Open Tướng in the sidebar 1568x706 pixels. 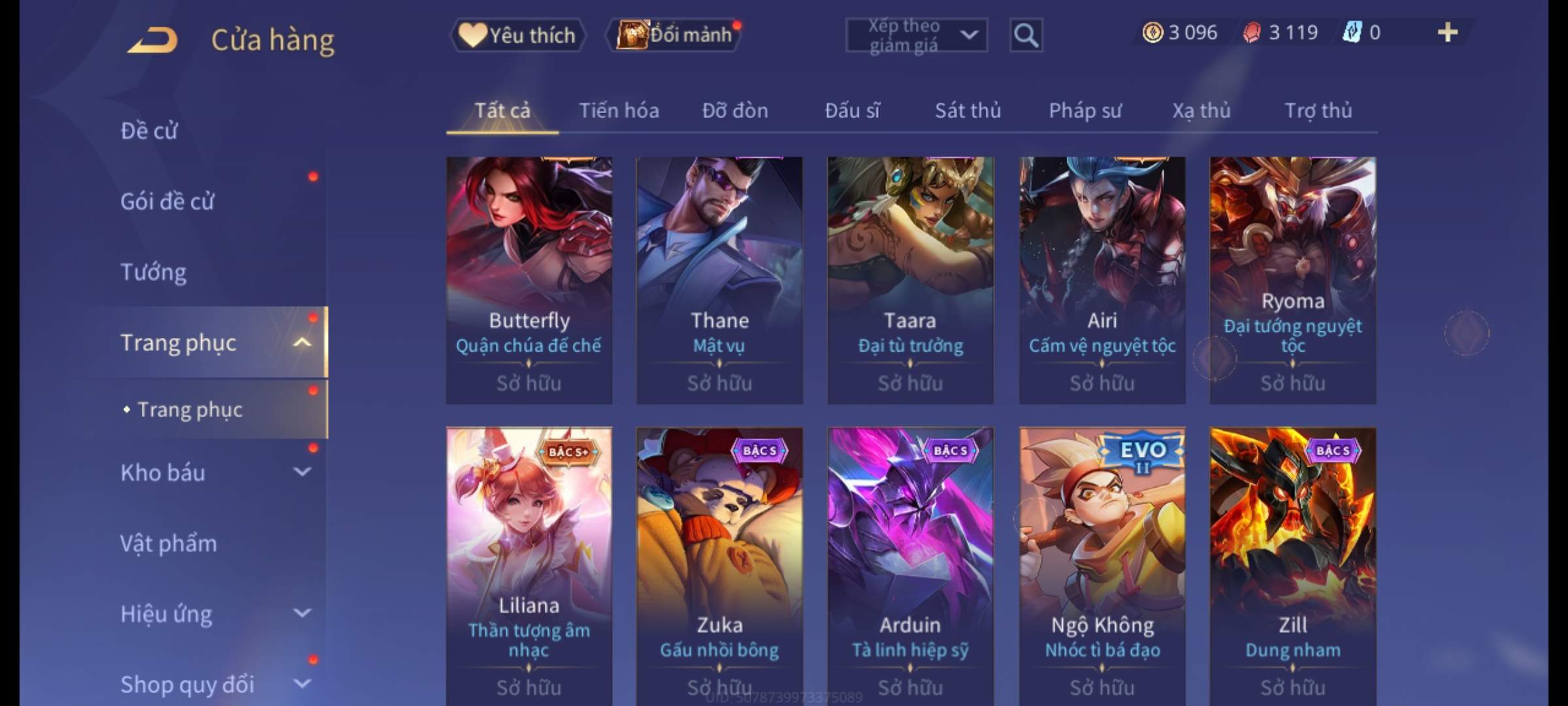(153, 271)
